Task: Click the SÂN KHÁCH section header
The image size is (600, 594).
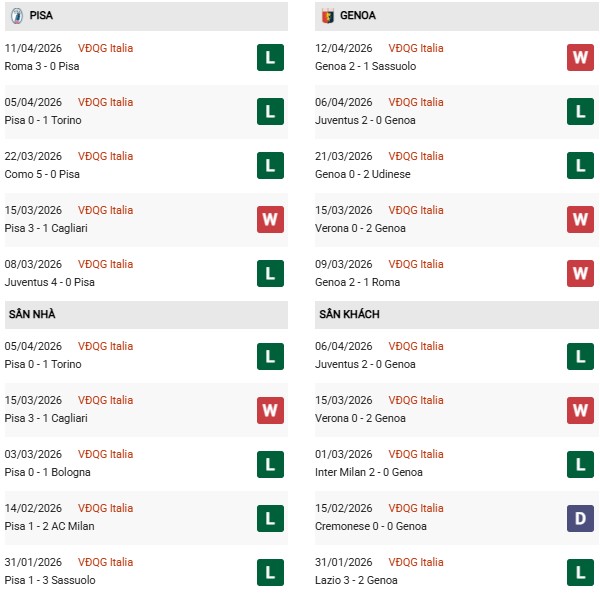Action: [x=349, y=314]
